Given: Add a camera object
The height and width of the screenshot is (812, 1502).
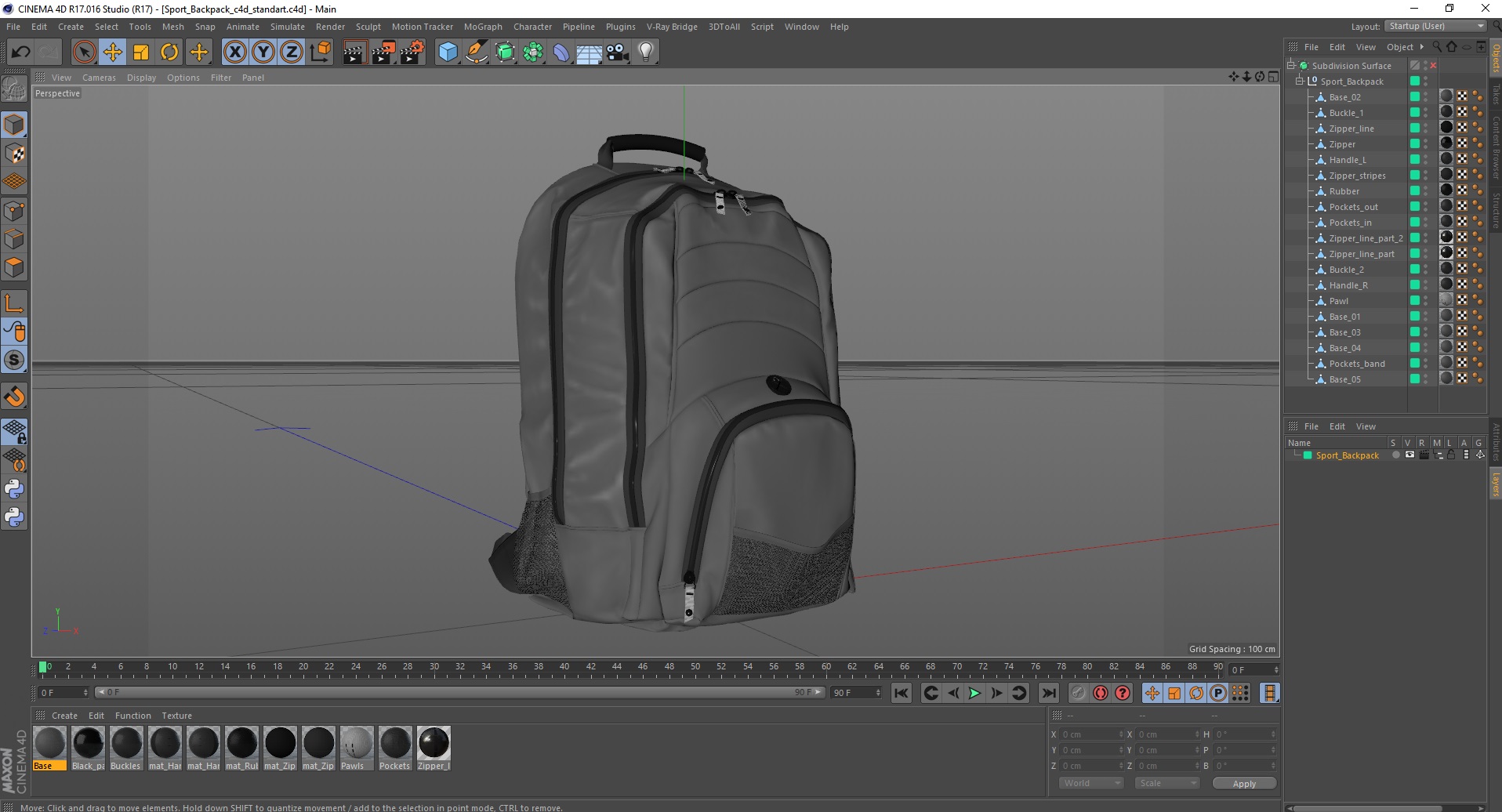Looking at the screenshot, I should point(617,53).
